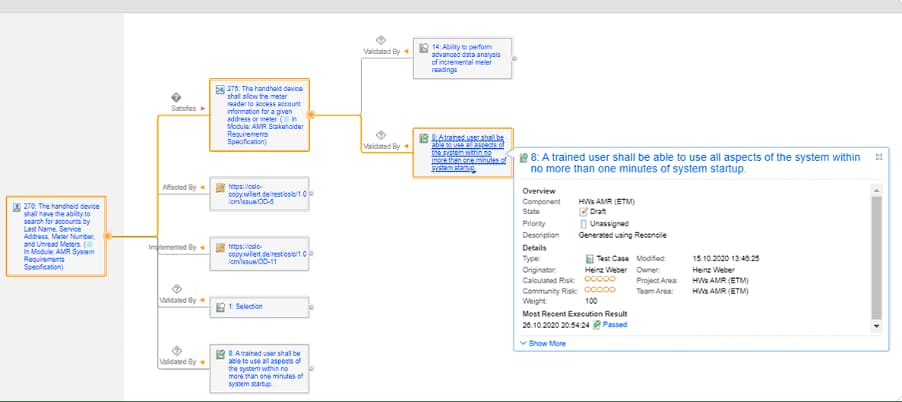
Task: Click the Community Risk rating circles
Action: 600,290
